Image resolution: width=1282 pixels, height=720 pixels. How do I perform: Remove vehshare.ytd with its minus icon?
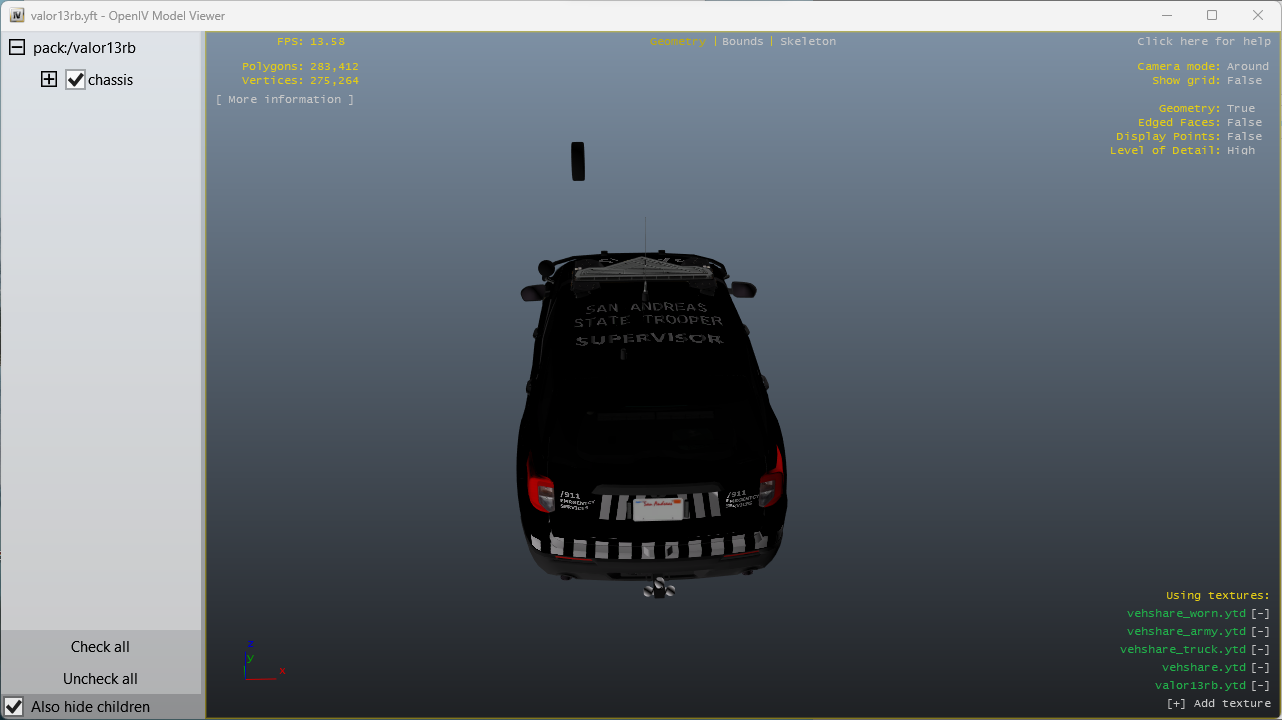pos(1260,668)
